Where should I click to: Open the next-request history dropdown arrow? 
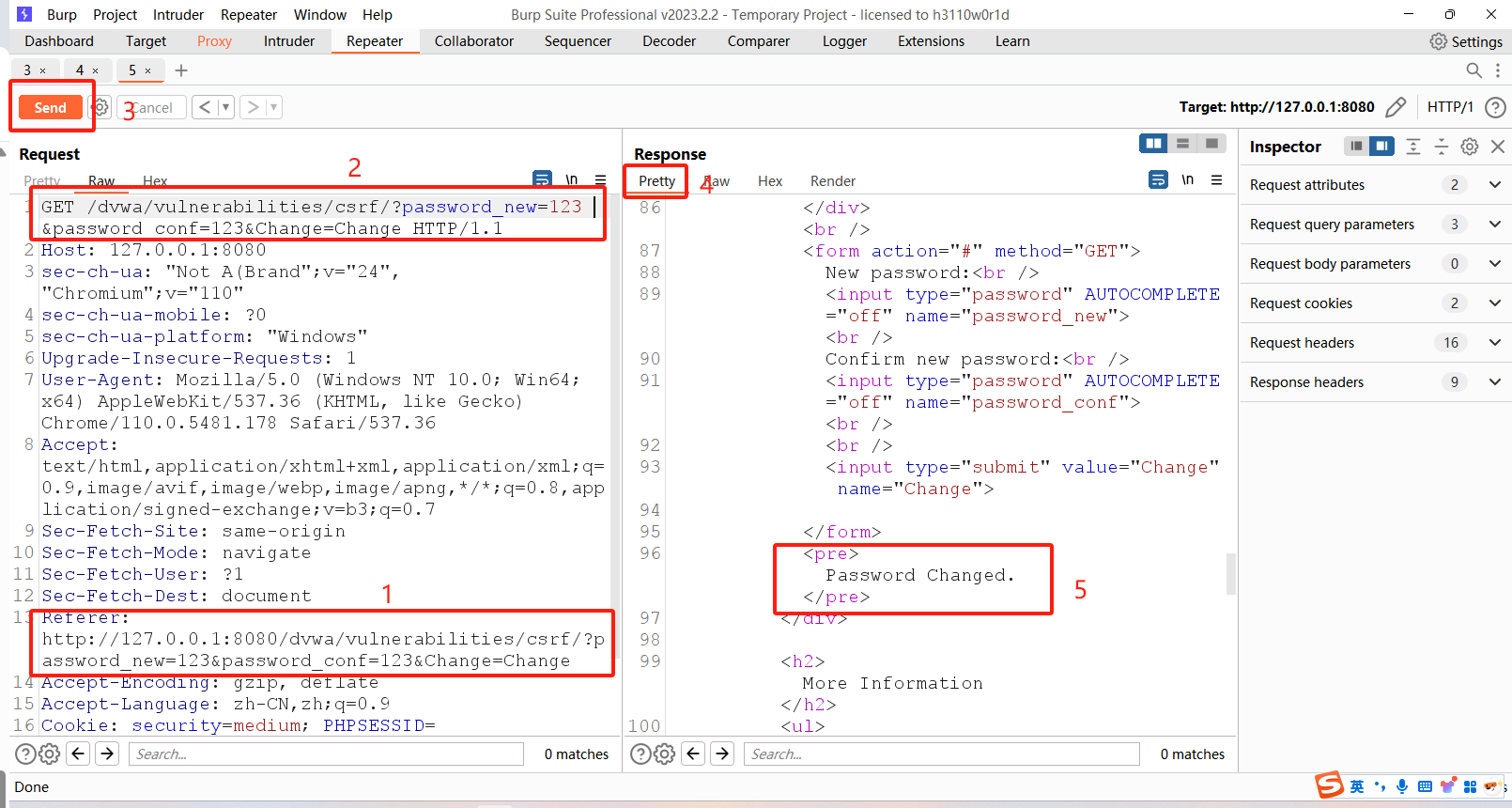pyautogui.click(x=273, y=107)
